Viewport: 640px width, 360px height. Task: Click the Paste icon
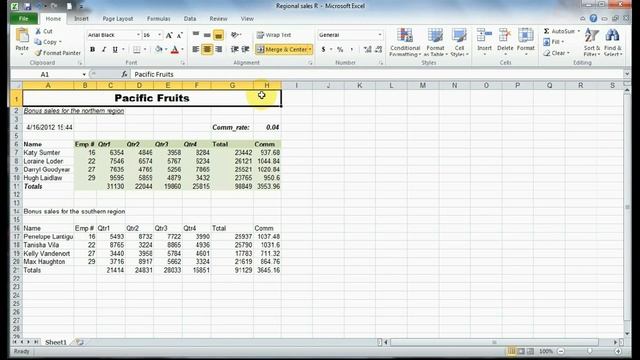[x=22, y=36]
